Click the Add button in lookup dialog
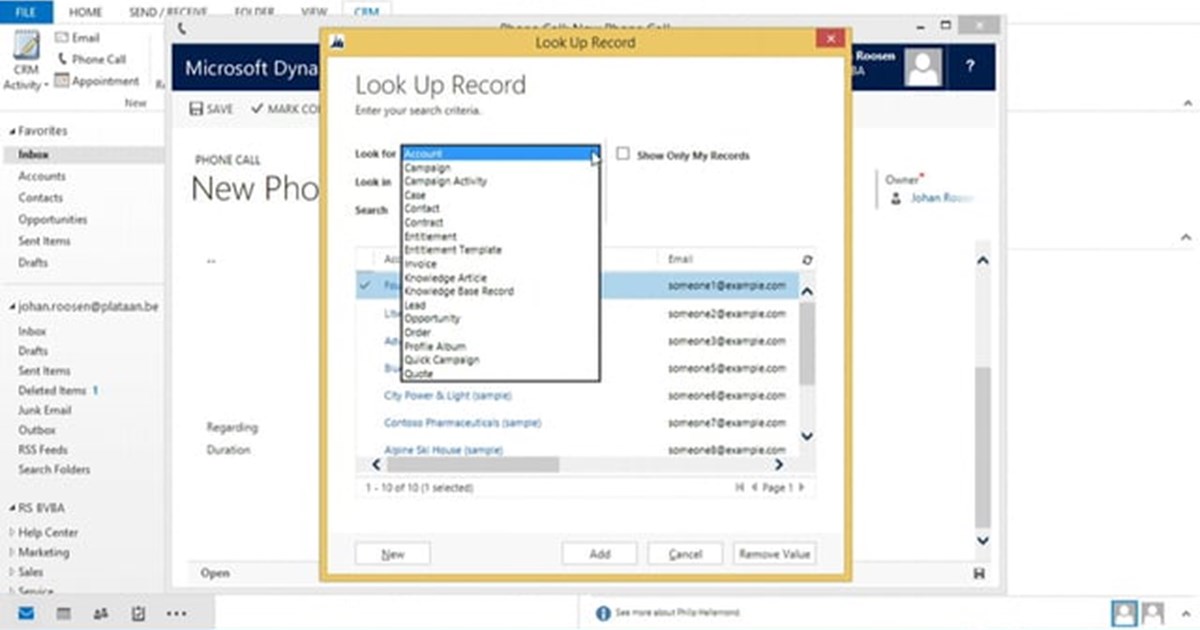 click(x=600, y=553)
